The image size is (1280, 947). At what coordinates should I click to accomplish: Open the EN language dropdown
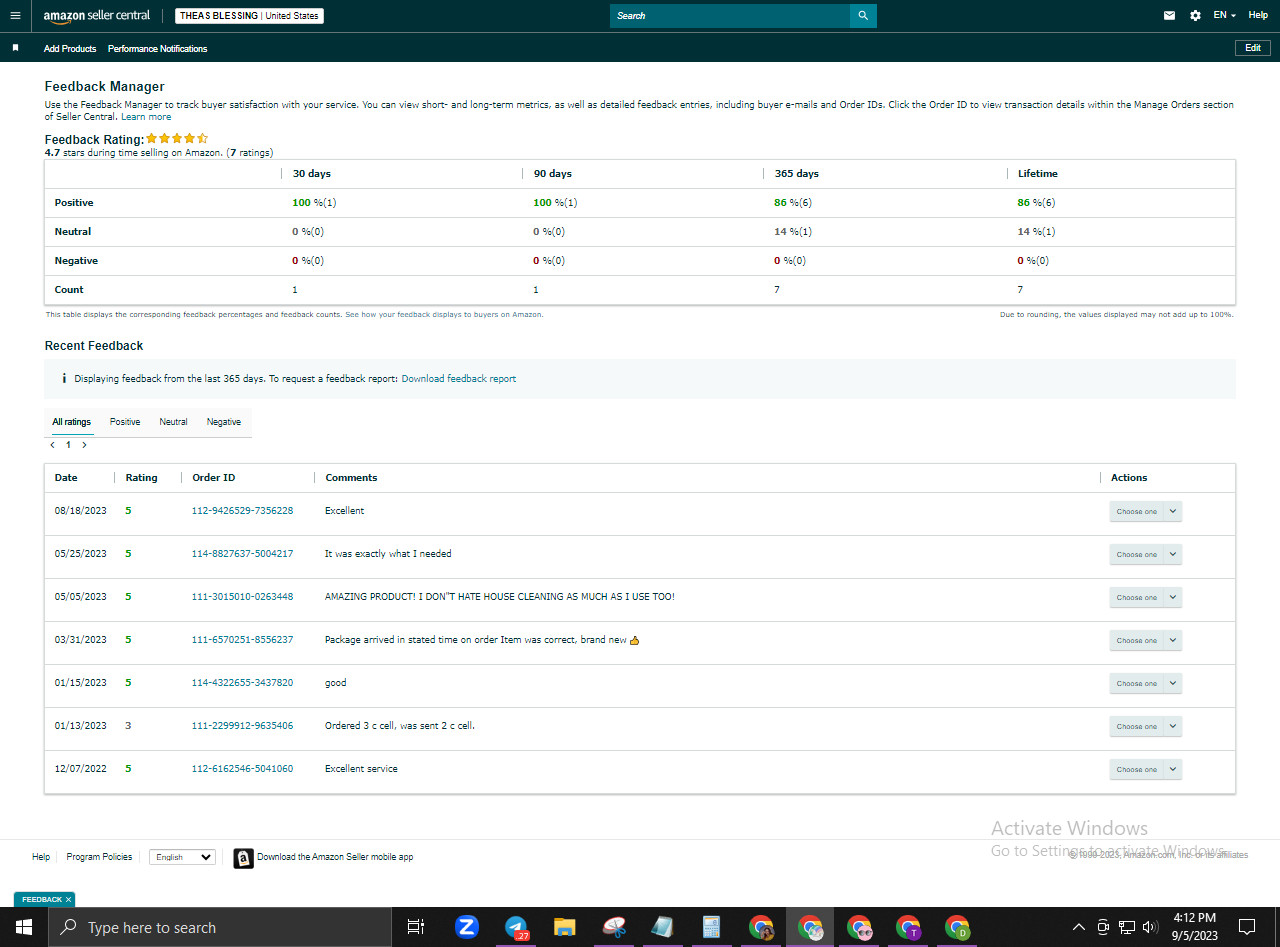1225,16
